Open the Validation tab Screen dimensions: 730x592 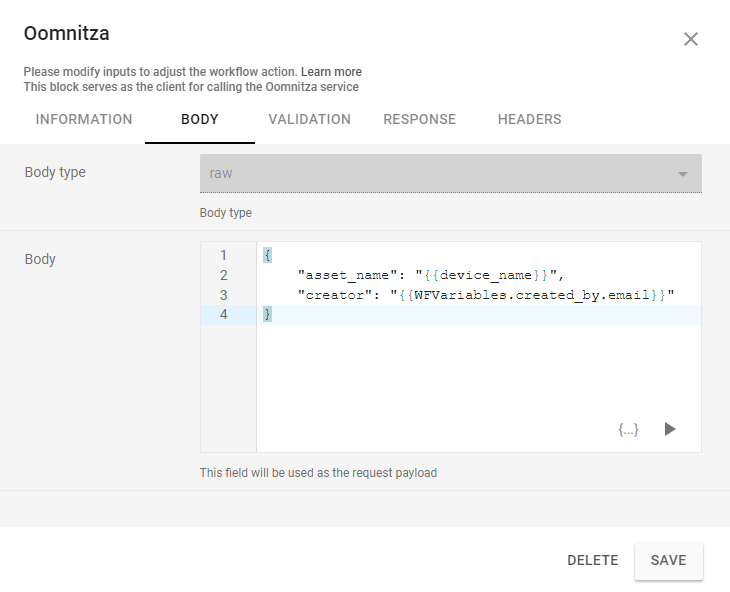tap(309, 119)
